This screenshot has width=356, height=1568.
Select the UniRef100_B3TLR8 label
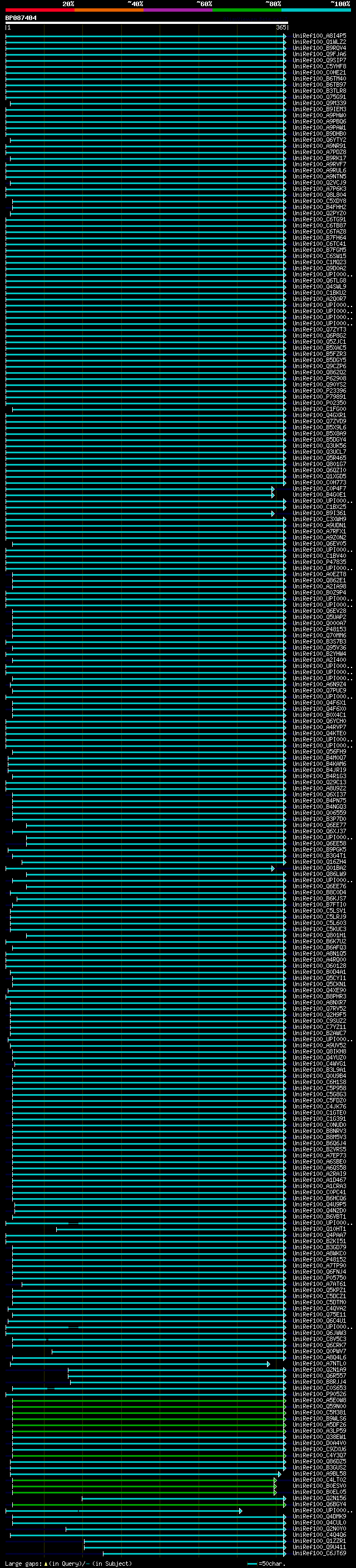pyautogui.click(x=319, y=91)
